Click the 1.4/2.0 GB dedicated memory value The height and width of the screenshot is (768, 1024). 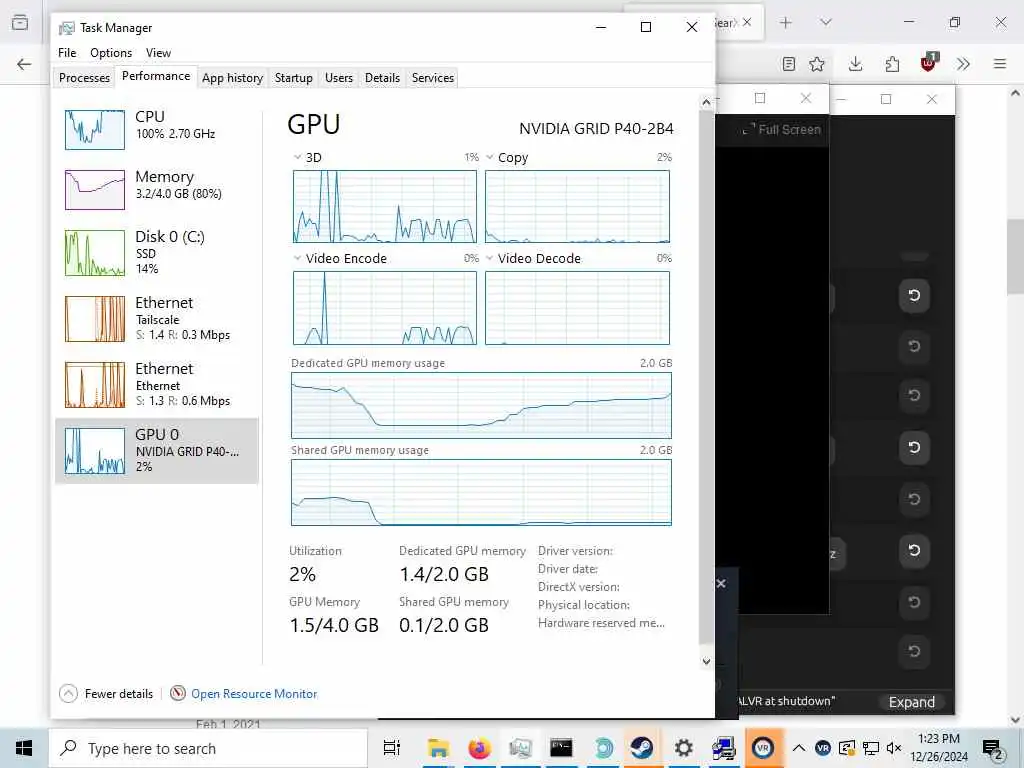(444, 574)
